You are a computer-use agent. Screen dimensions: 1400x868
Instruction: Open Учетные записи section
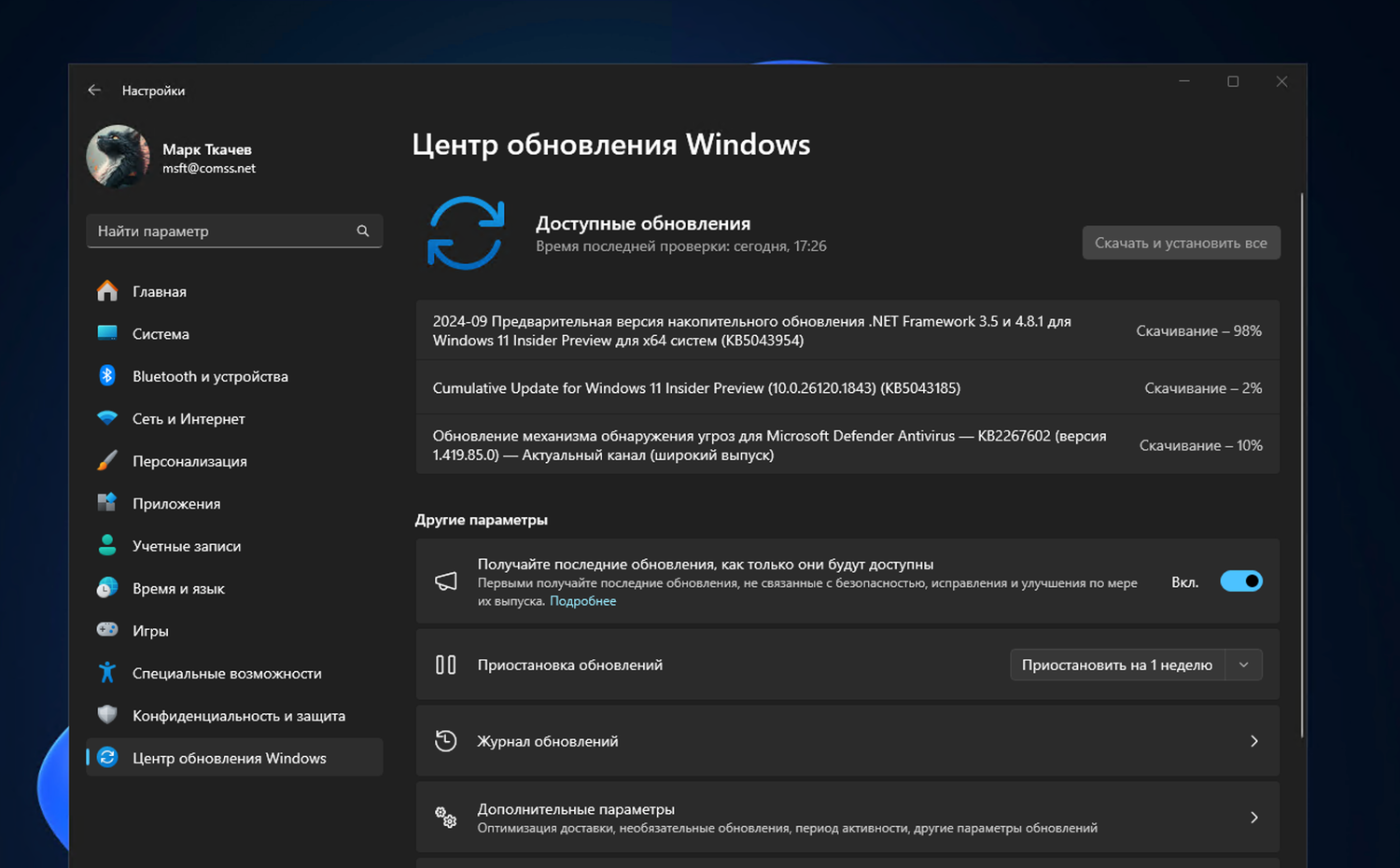(x=234, y=546)
